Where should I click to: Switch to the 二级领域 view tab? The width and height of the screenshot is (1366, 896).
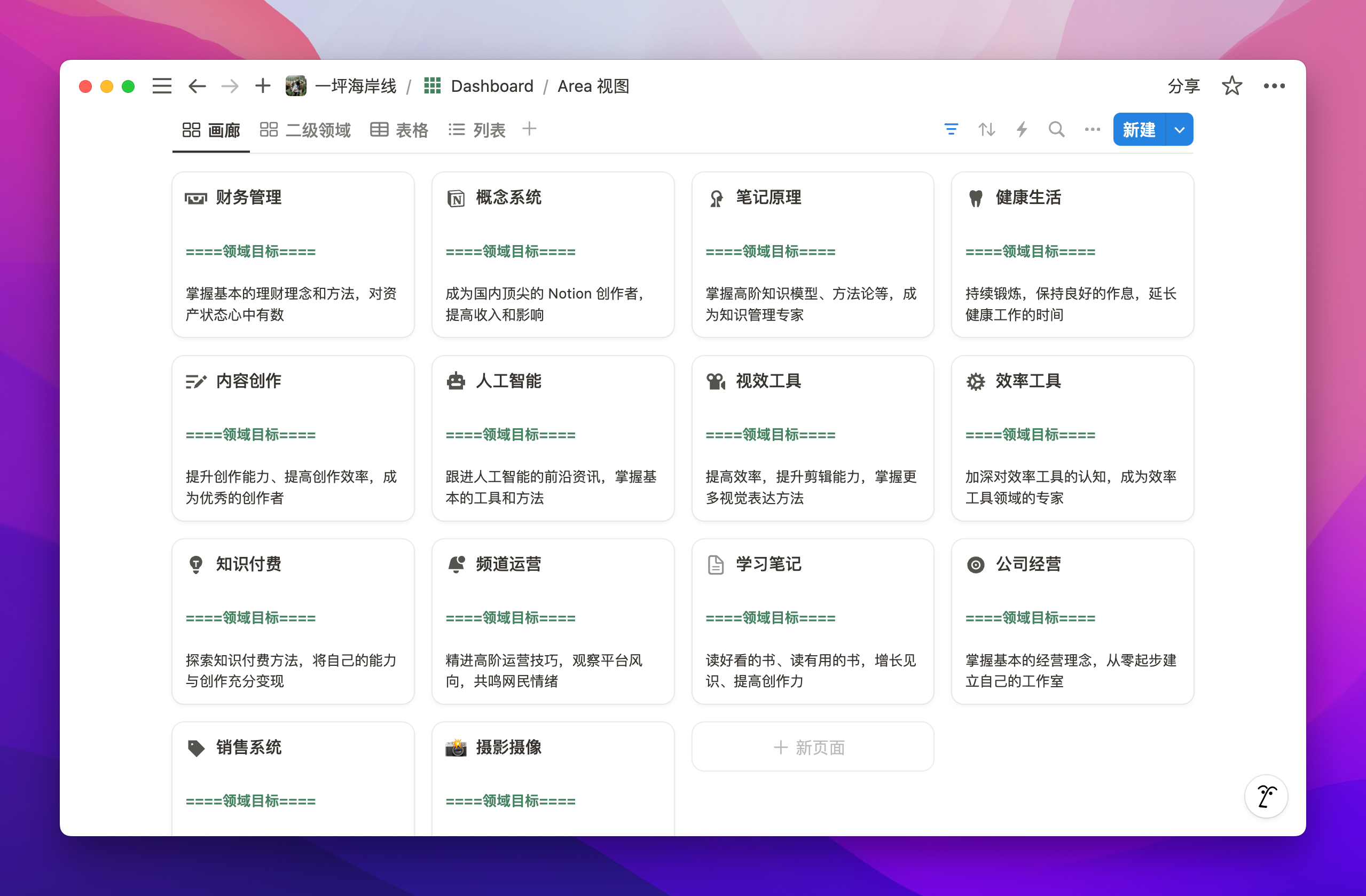click(x=305, y=130)
